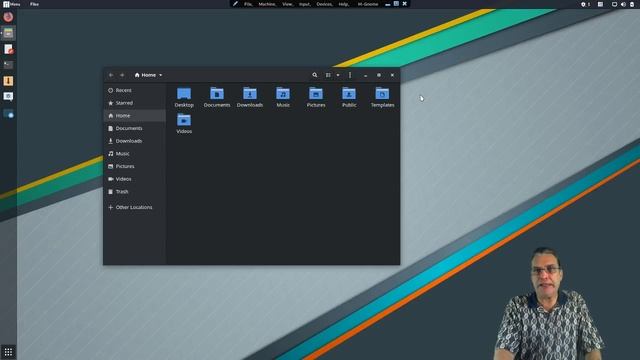Image resolution: width=640 pixels, height=360 pixels.
Task: Open the blue folder dock icon
Action: coord(8,114)
